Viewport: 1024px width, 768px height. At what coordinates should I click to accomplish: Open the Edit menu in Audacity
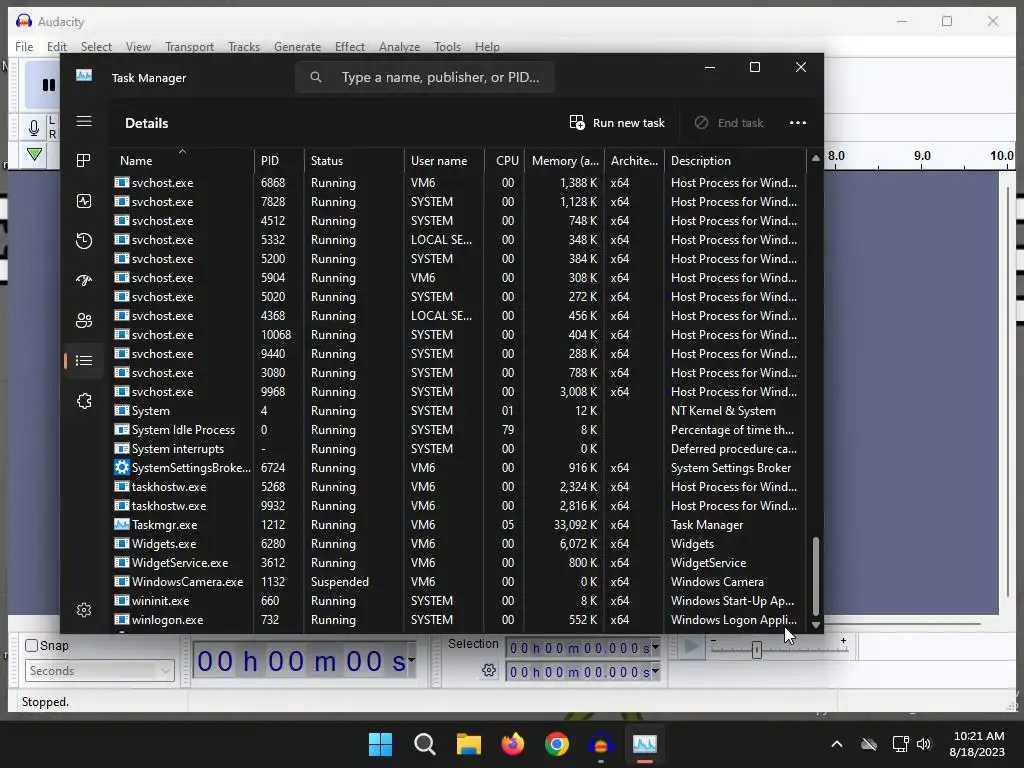tap(57, 47)
